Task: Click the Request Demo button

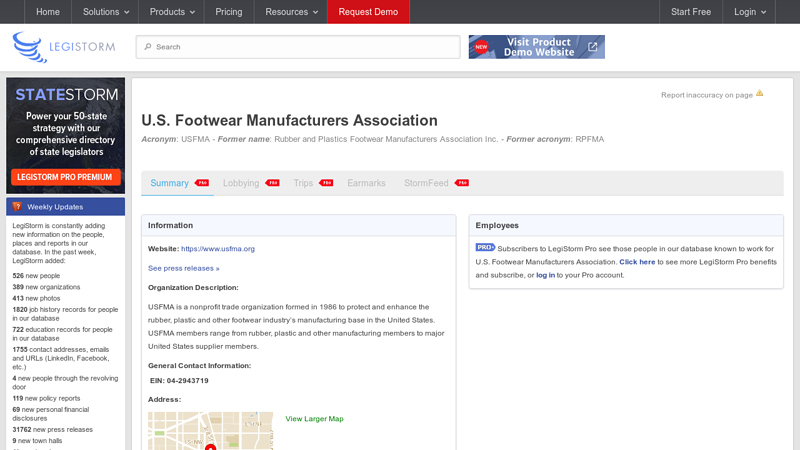Action: [x=368, y=12]
